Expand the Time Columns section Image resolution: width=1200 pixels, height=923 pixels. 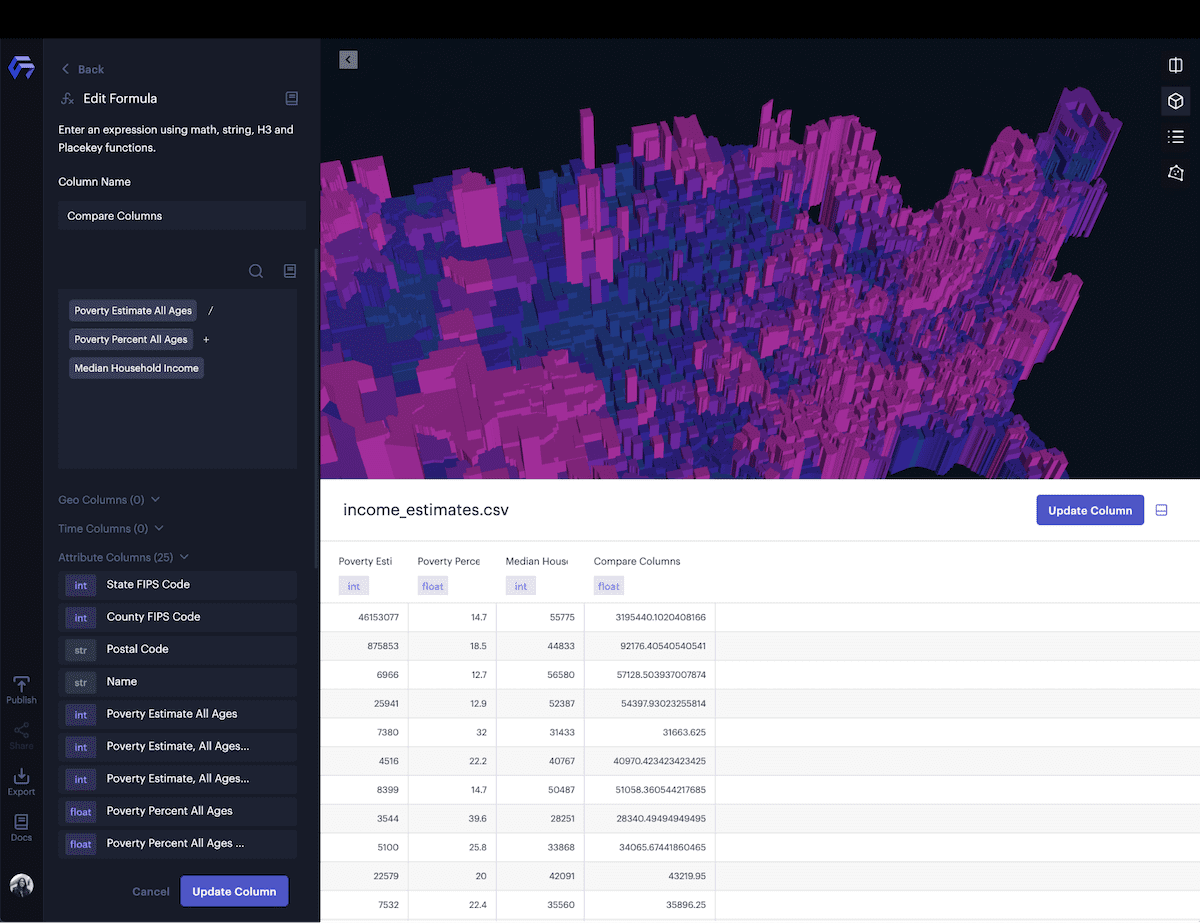pos(110,529)
